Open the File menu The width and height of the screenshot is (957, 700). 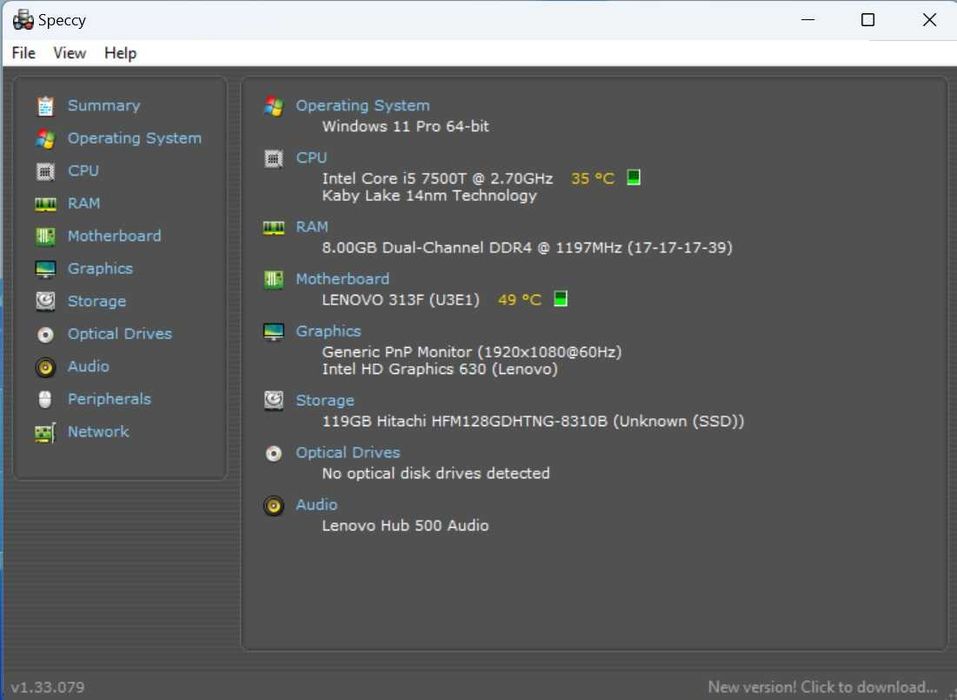pos(23,53)
